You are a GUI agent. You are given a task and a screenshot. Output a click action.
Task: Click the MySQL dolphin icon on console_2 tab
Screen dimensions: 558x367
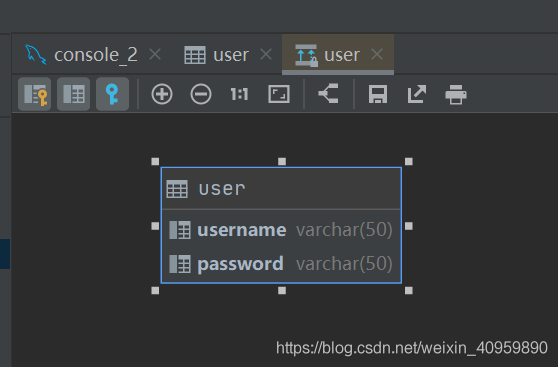(36, 54)
